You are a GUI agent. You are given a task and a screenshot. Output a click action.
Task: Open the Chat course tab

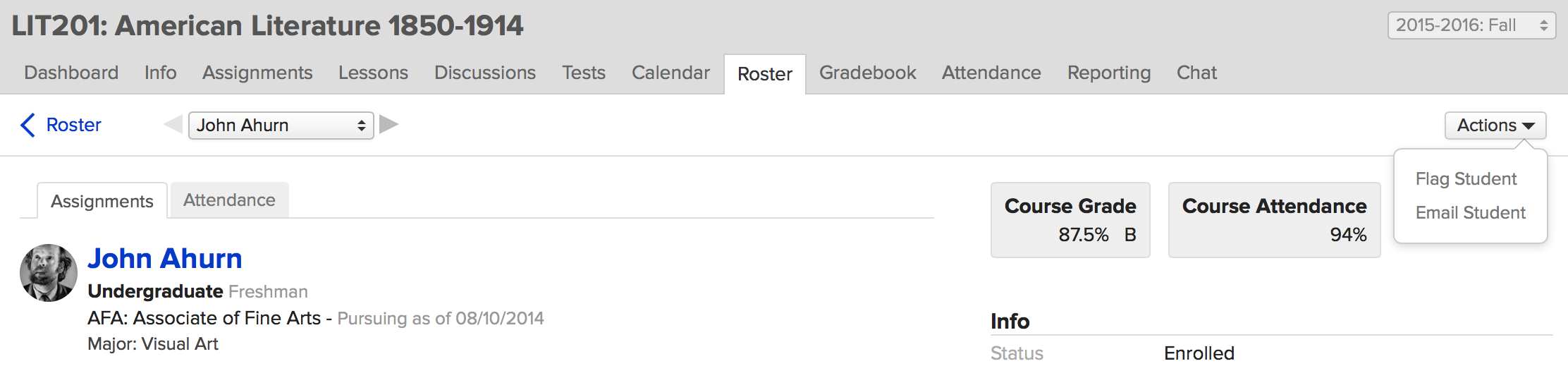(1196, 73)
